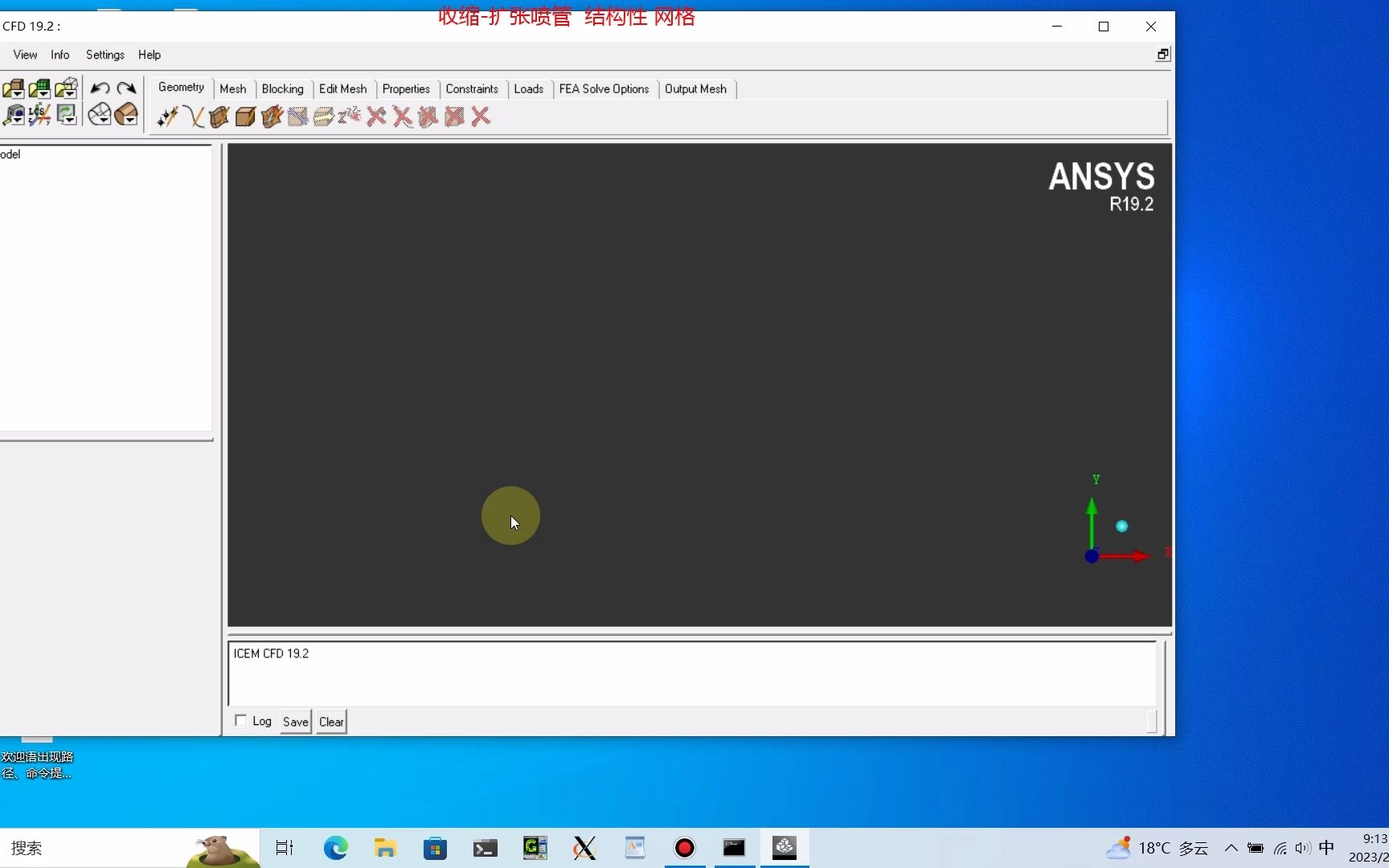Click the Refresh view icon with green arrows
The height and width of the screenshot is (868, 1389).
coord(66,115)
